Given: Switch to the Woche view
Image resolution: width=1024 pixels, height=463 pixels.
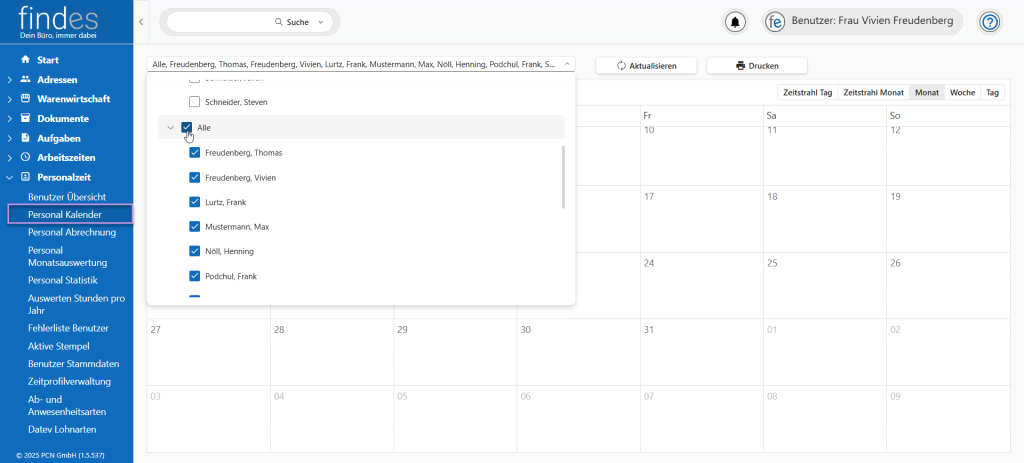Looking at the screenshot, I should click(x=962, y=92).
